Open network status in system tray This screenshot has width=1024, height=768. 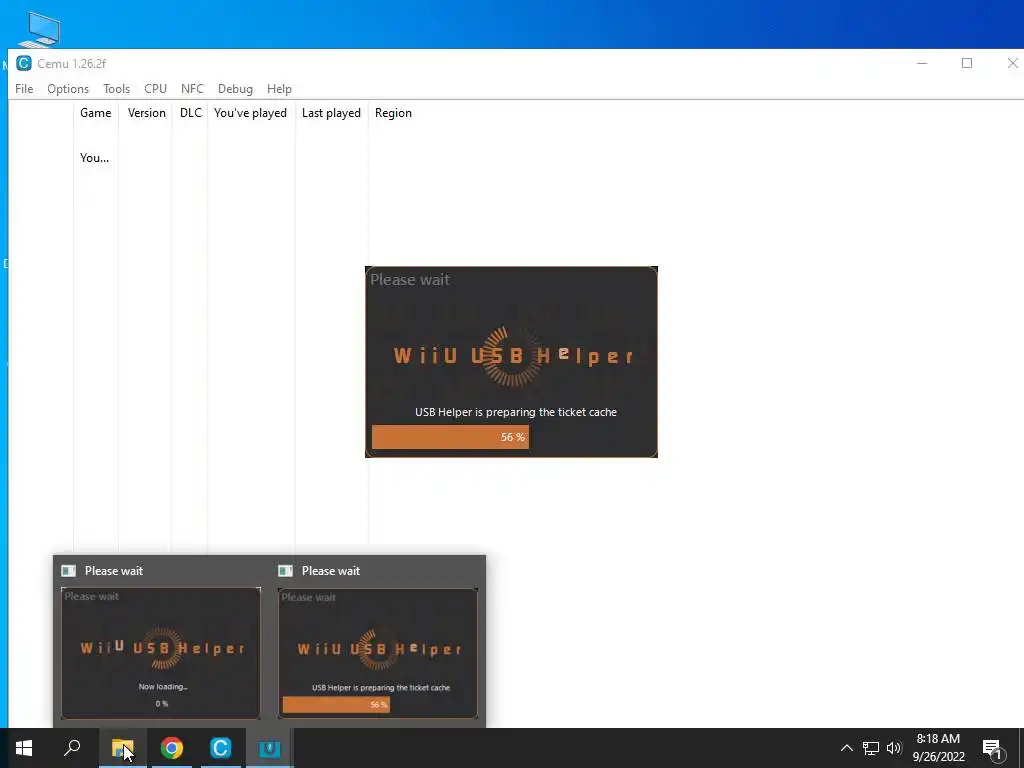(x=871, y=748)
